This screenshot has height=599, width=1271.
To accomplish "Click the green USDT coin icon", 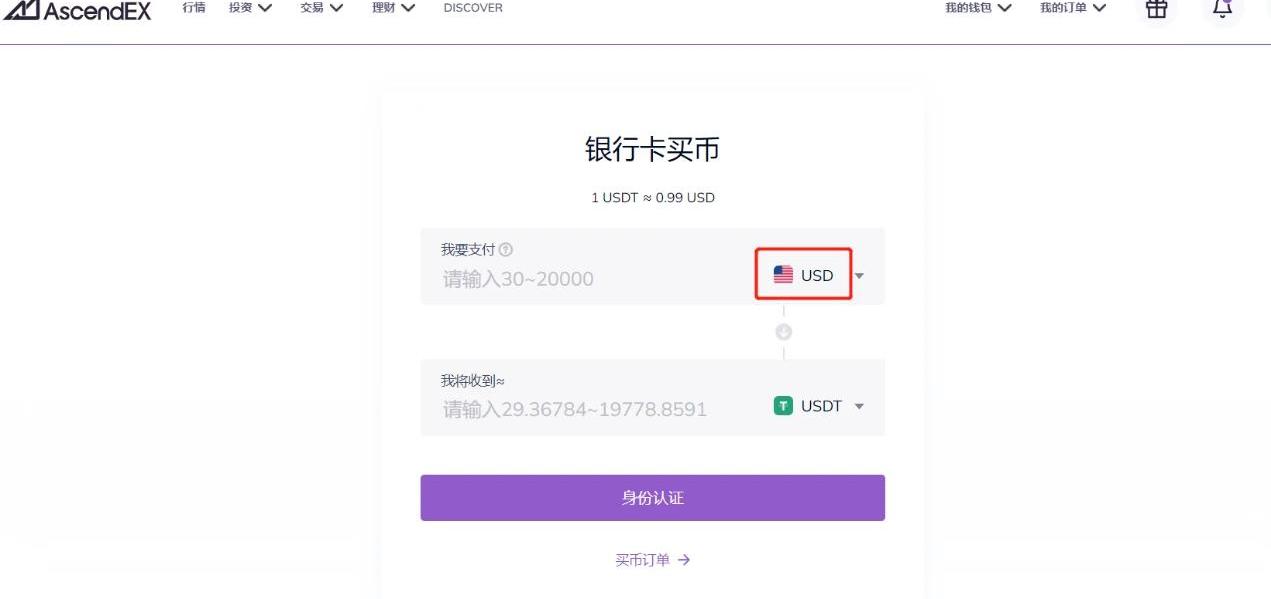I will 783,406.
